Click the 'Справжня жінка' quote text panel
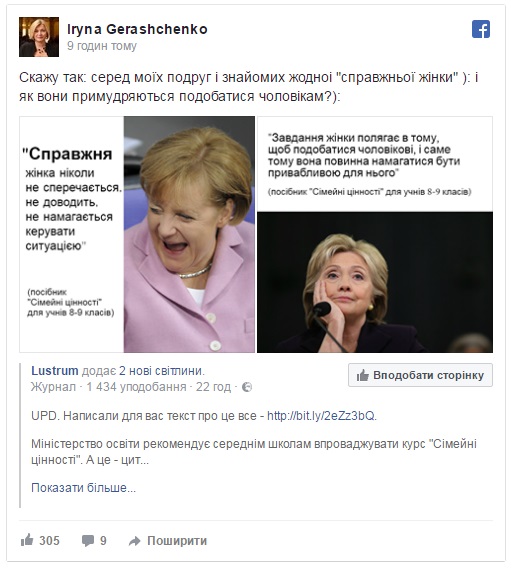This screenshot has width=514, height=568. pos(72,234)
